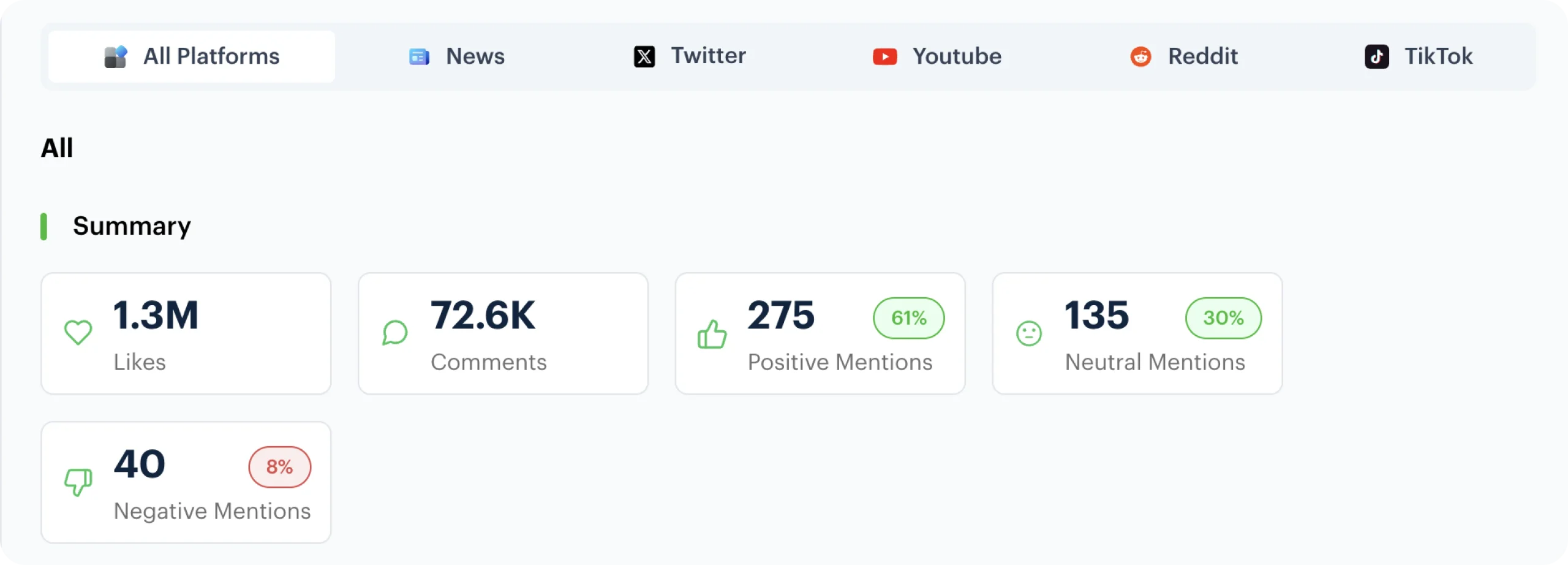Screen dimensions: 1568x565
Task: Click the neutral face icon
Action: 1029,333
